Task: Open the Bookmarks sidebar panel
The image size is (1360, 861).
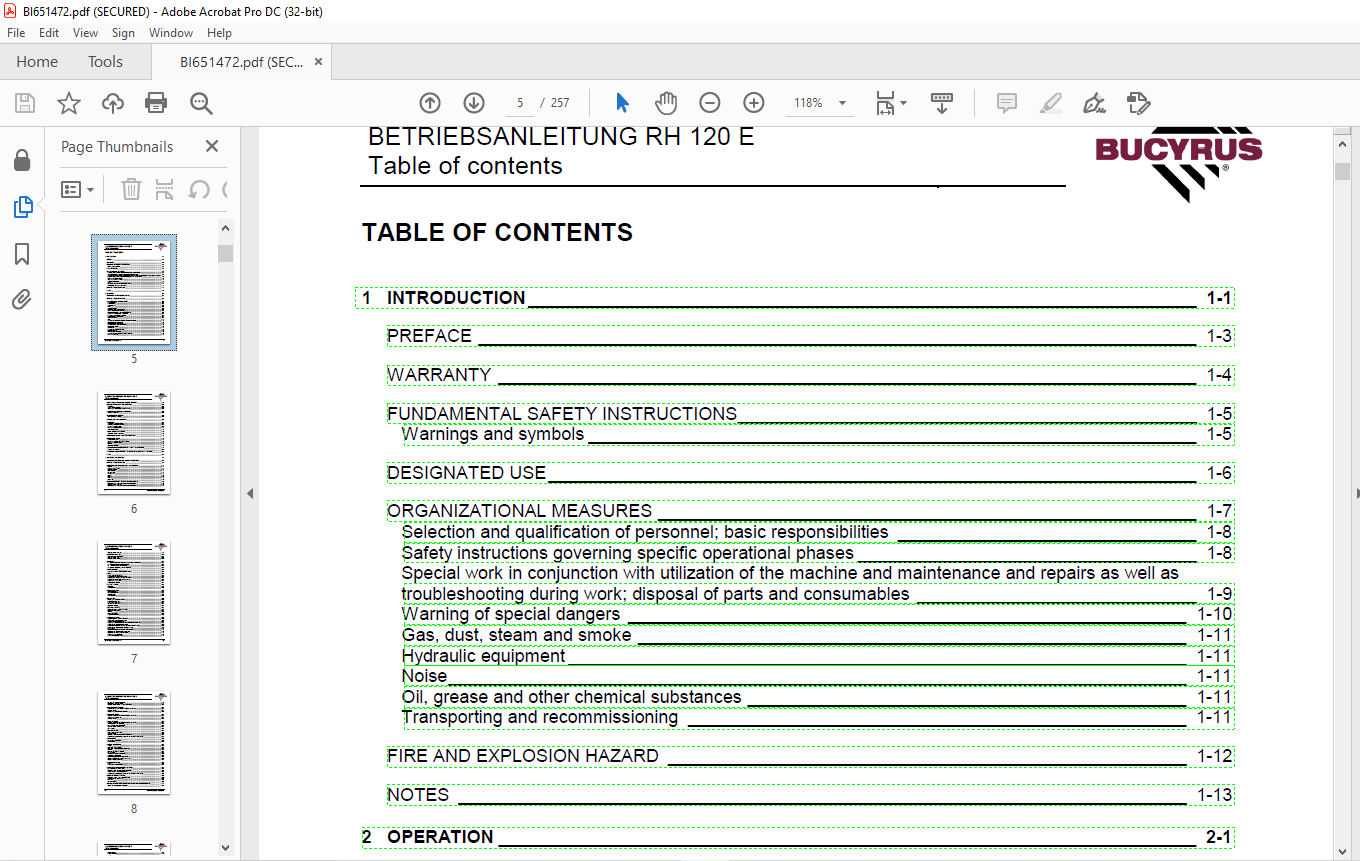Action: click(22, 254)
